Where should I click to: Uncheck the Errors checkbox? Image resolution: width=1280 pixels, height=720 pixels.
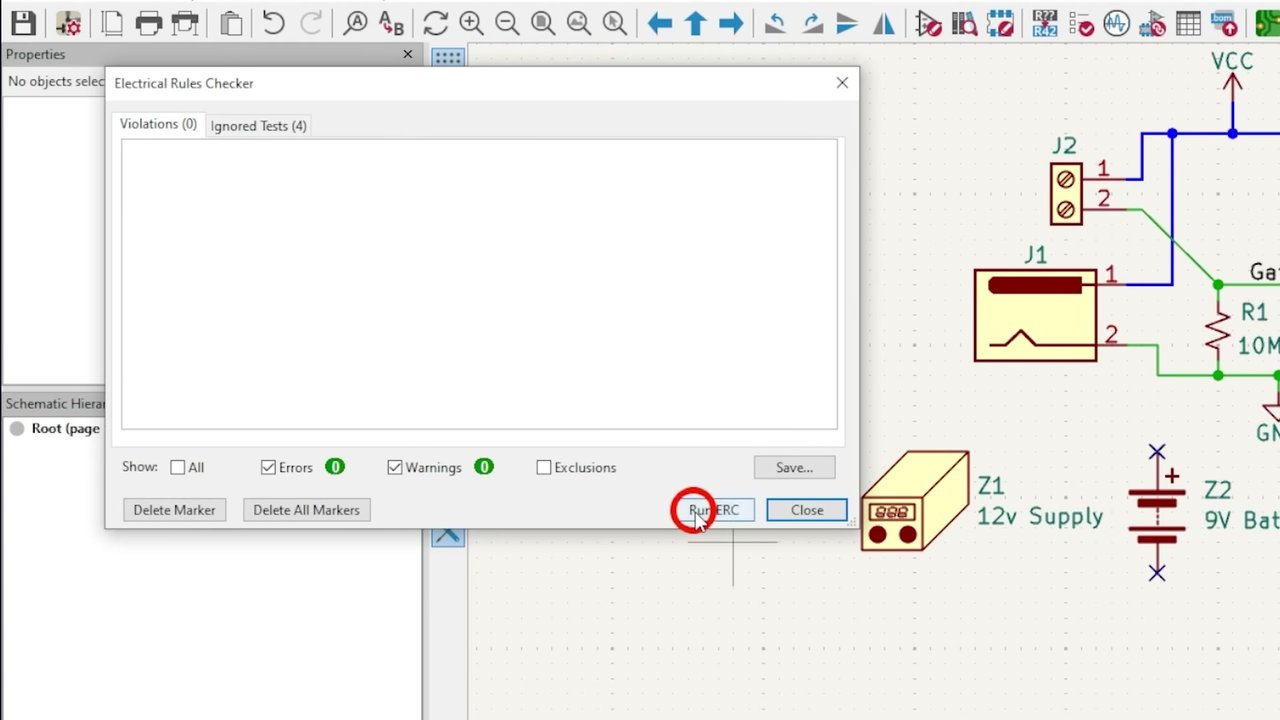(268, 467)
